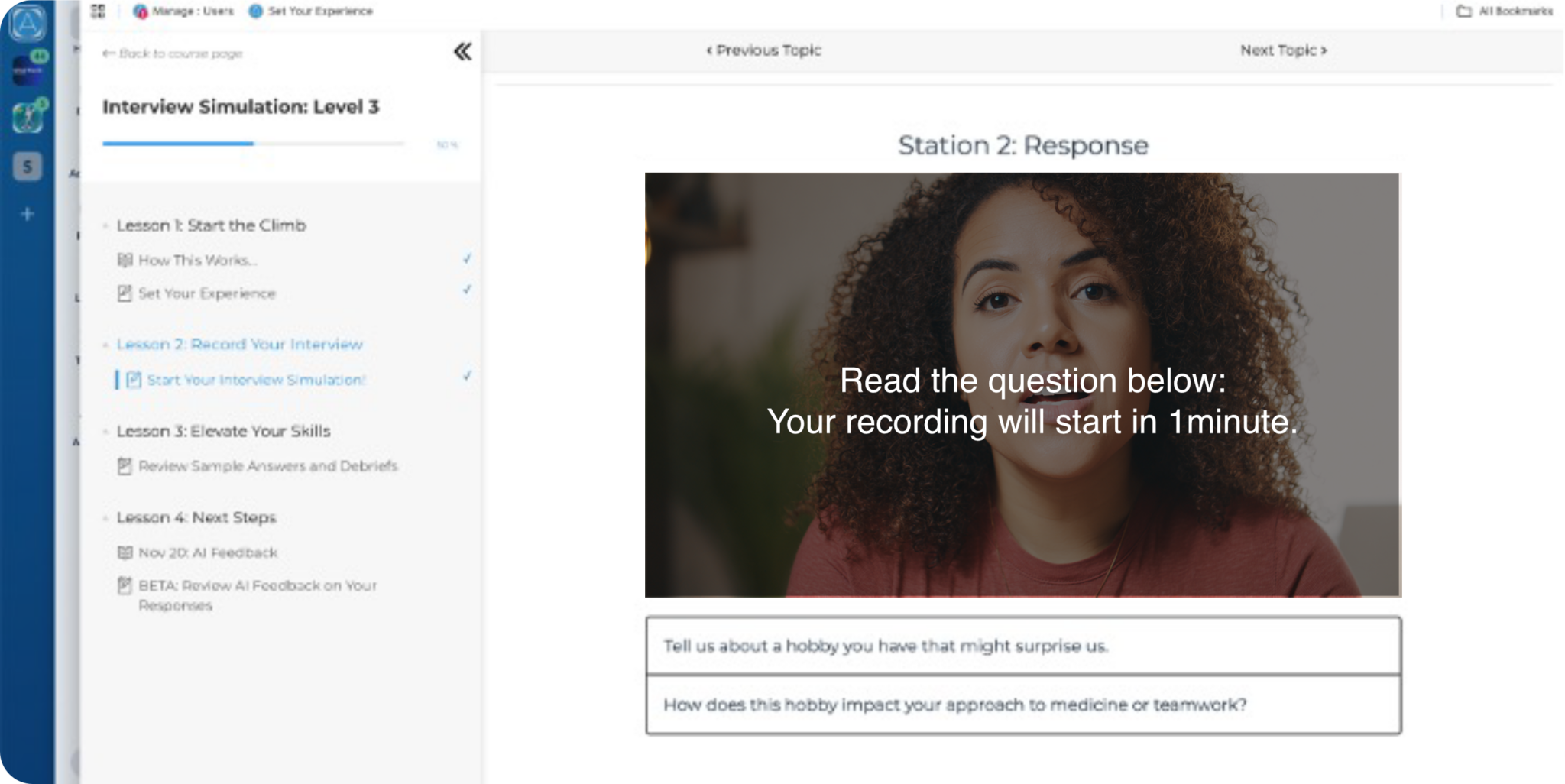
Task: Collapse the course sidebar with double-chevron icon
Action: 462,52
